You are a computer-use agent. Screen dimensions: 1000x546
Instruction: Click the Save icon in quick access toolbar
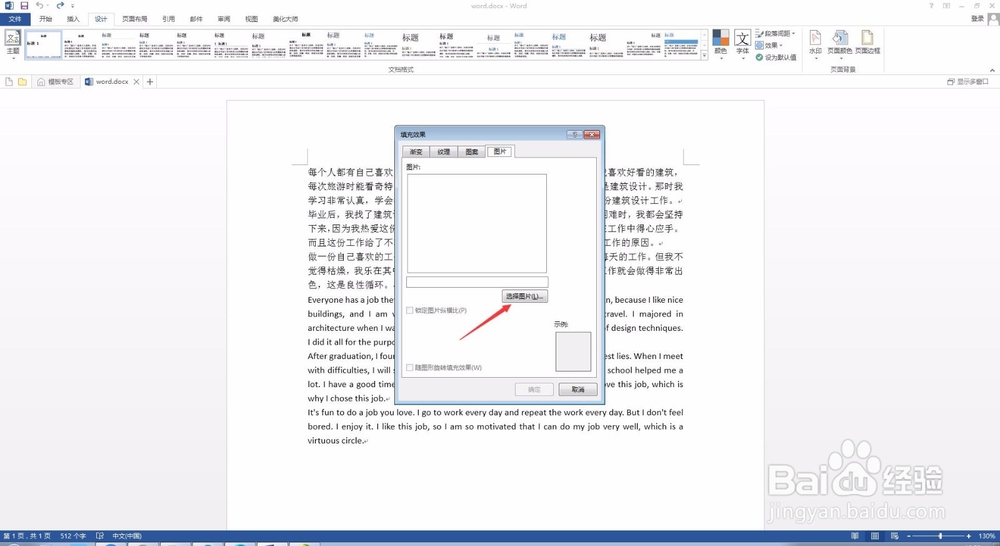[x=24, y=5]
